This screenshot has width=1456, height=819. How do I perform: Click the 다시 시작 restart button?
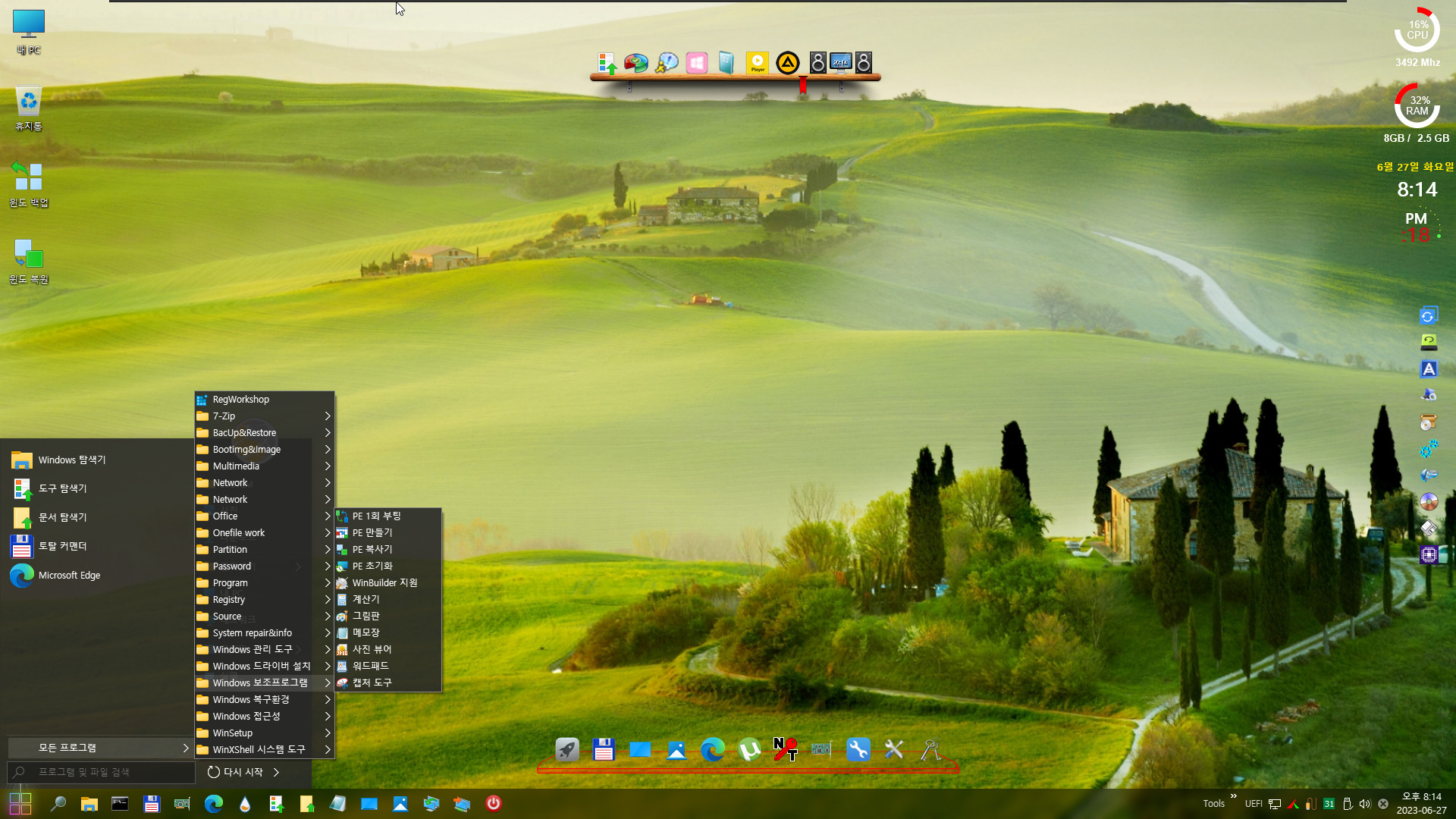click(235, 772)
